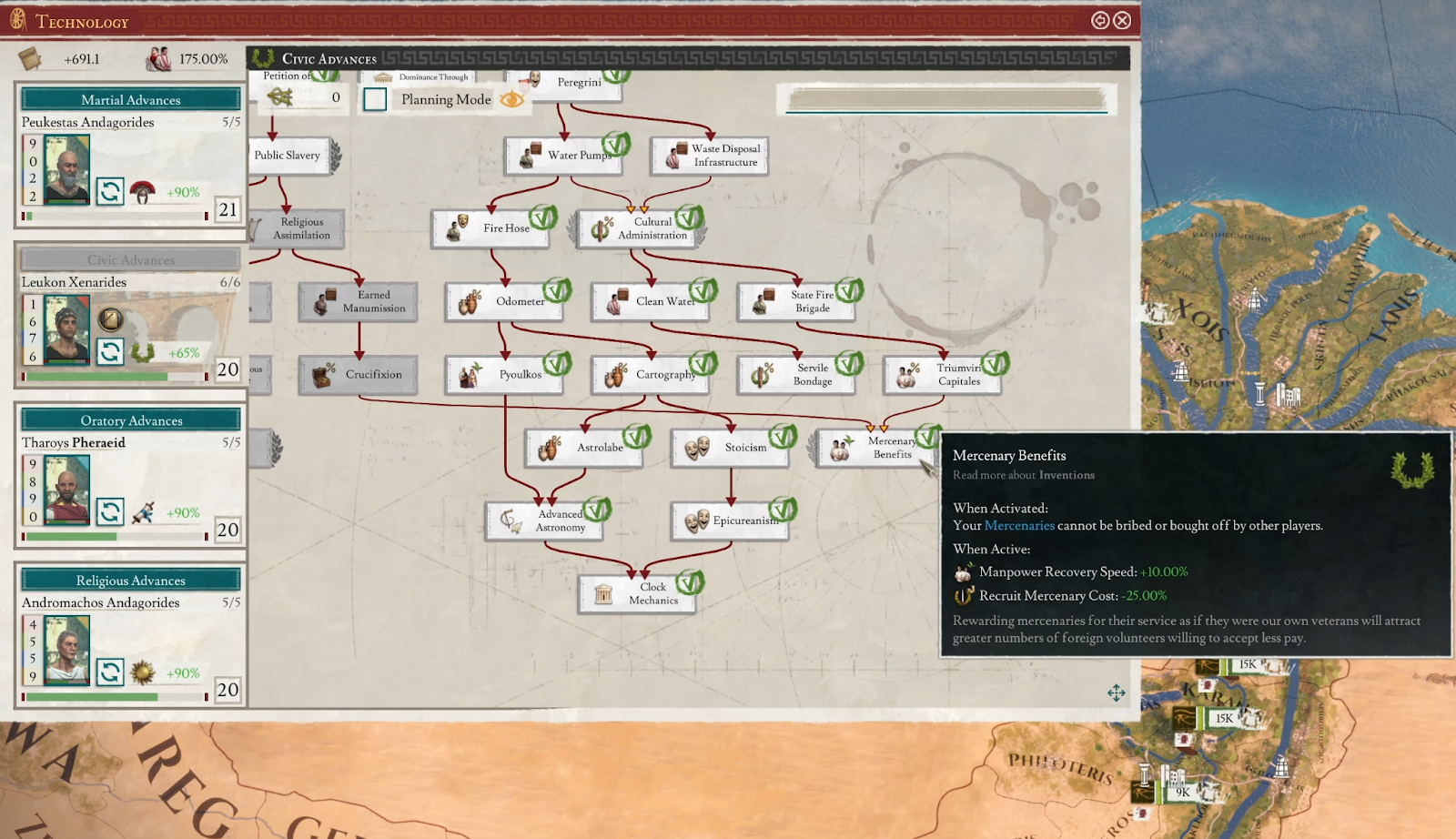Open Leukon Xenarides' portrait
1456x839 pixels.
click(67, 329)
